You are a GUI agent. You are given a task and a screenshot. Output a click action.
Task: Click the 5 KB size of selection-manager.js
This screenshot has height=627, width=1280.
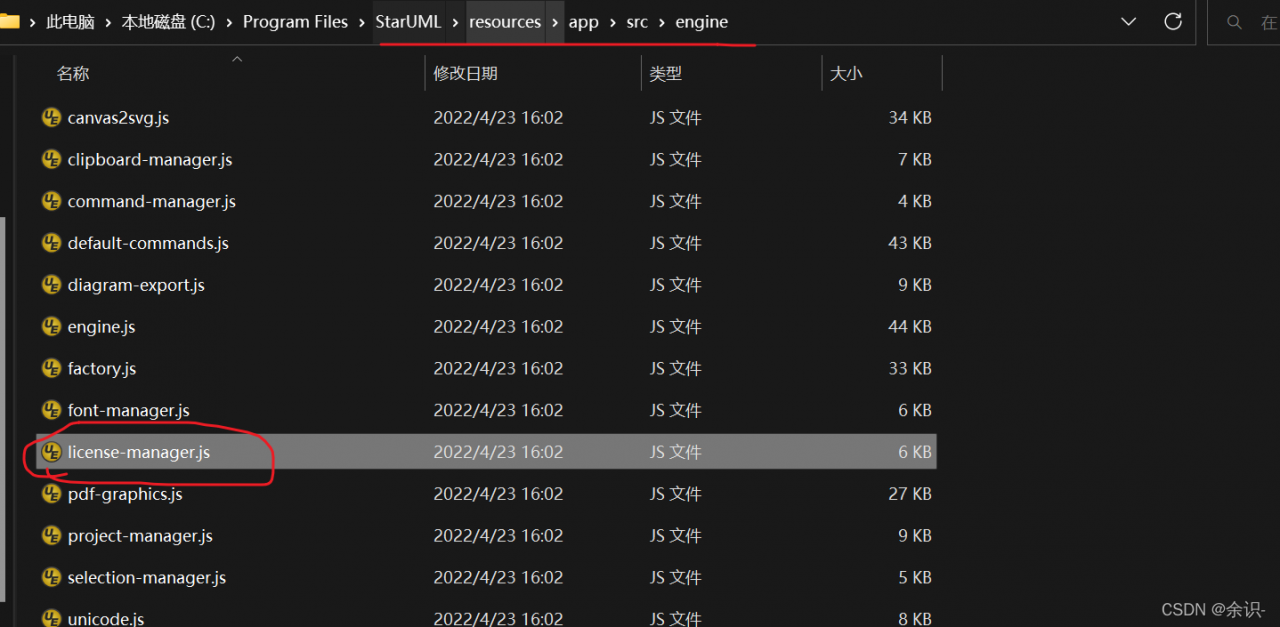pyautogui.click(x=915, y=578)
